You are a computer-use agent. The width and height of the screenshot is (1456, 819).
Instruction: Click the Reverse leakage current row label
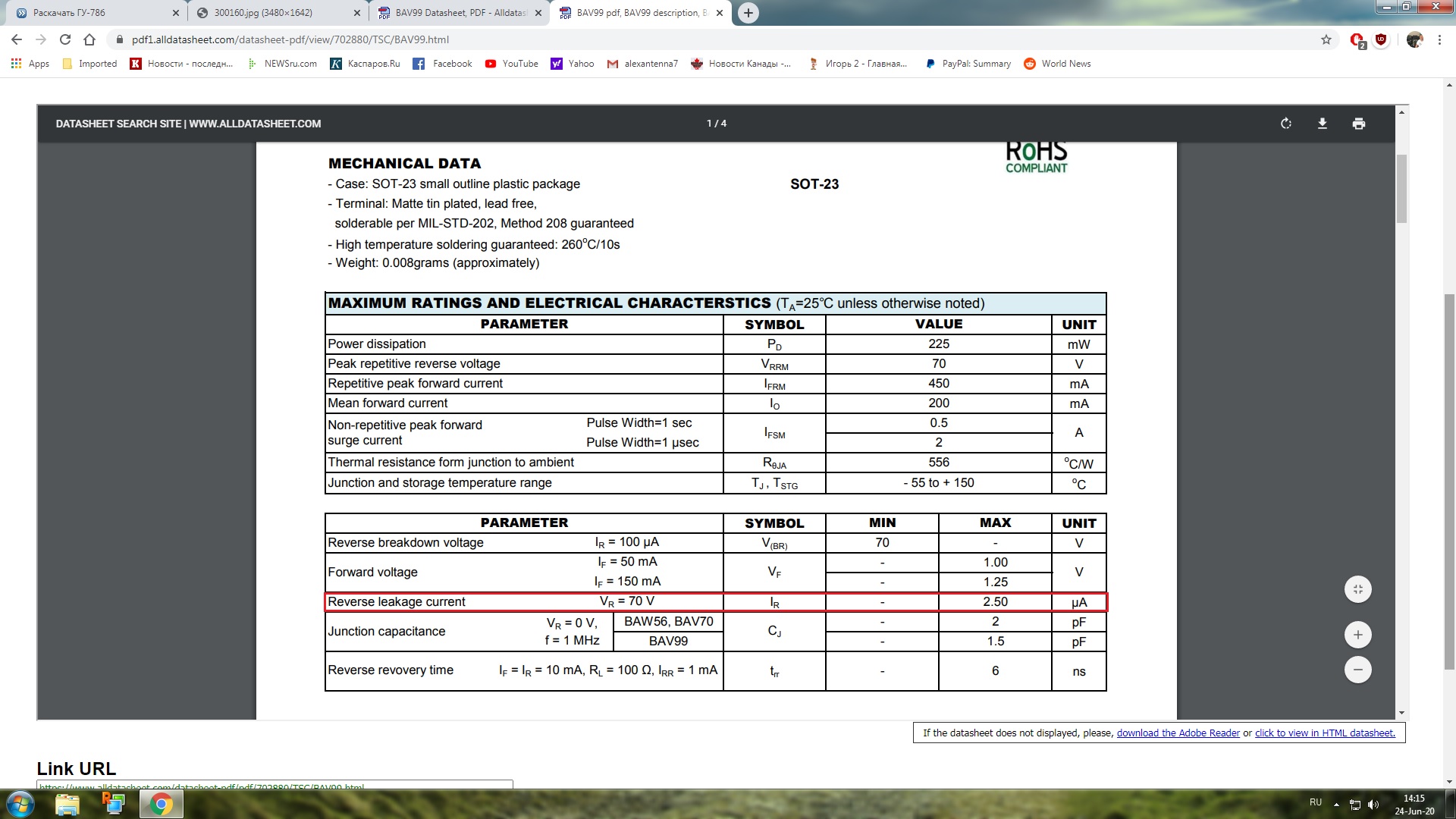point(397,602)
